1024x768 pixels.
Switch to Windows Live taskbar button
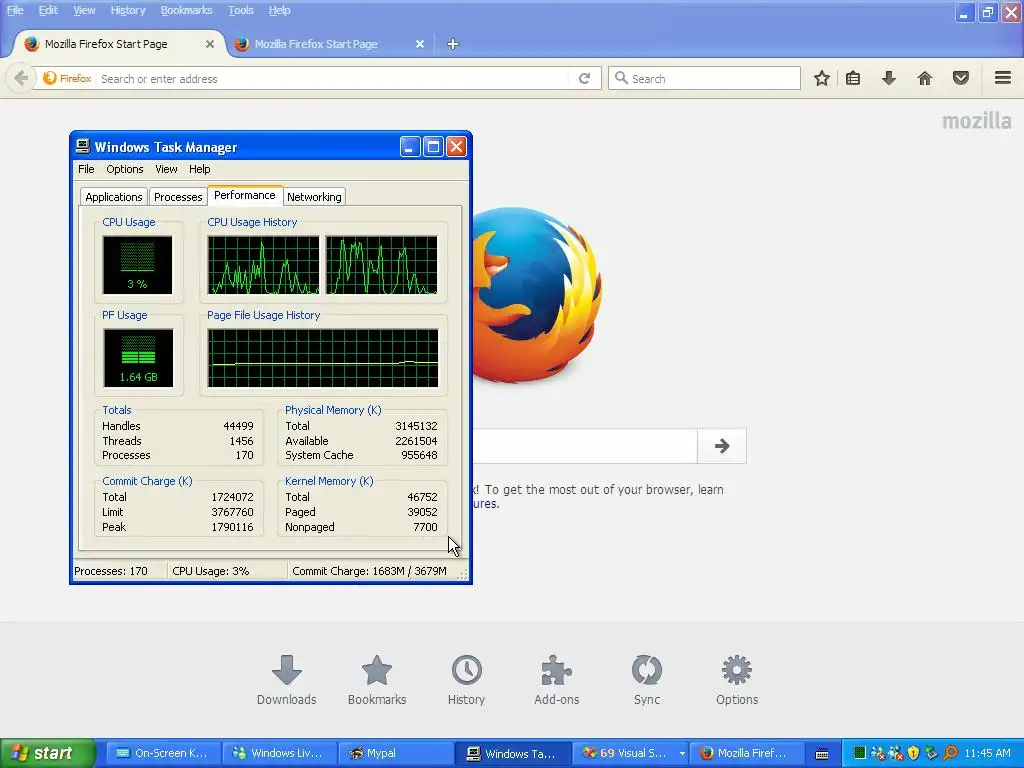pos(280,753)
